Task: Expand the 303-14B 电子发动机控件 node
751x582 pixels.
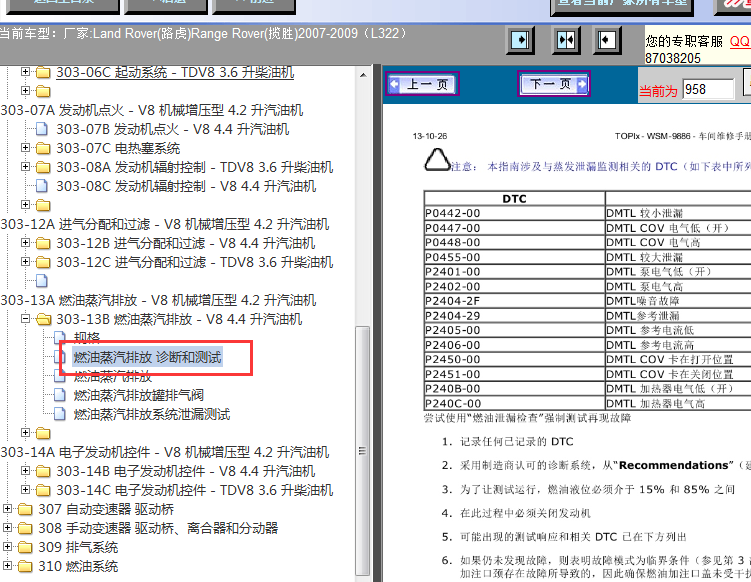Action: (x=25, y=470)
